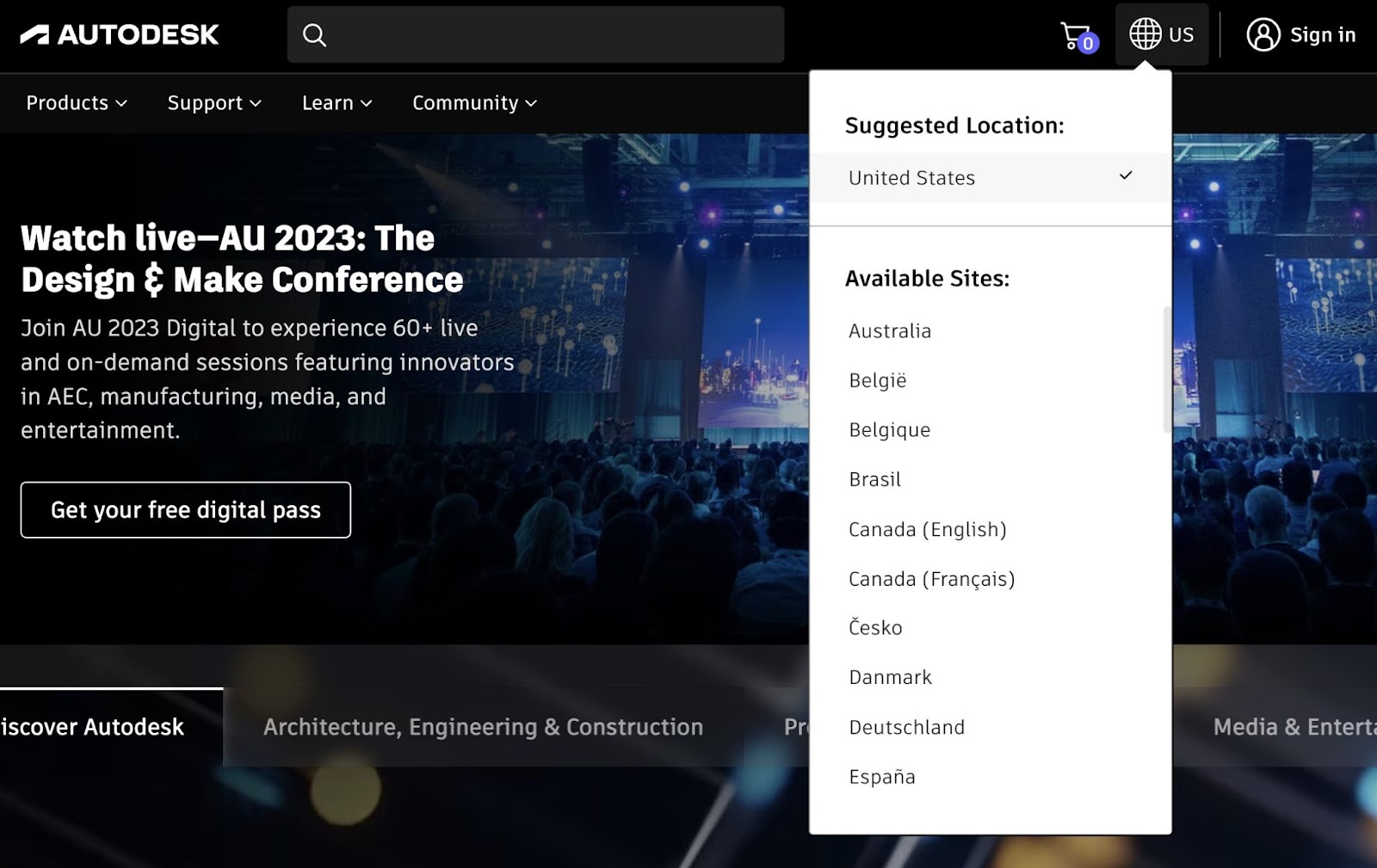Open Architecture, Engineering & Construction tab

(483, 727)
